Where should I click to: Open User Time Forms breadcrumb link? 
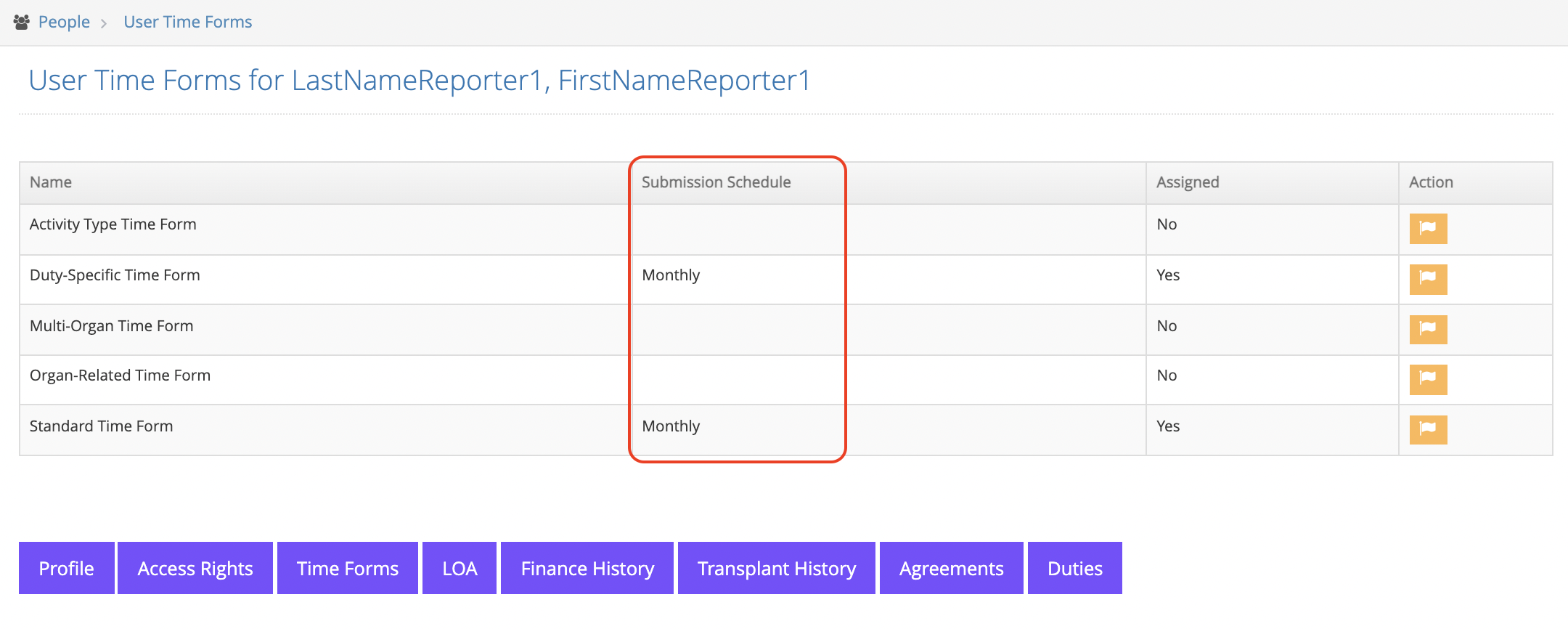[x=188, y=23]
